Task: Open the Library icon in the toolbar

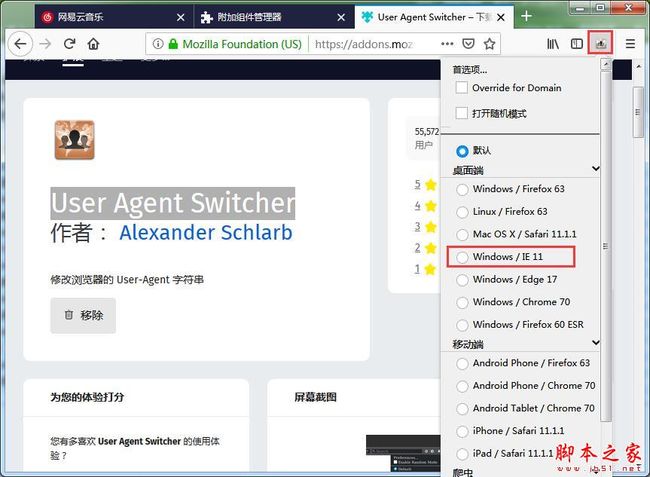Action: coord(553,44)
